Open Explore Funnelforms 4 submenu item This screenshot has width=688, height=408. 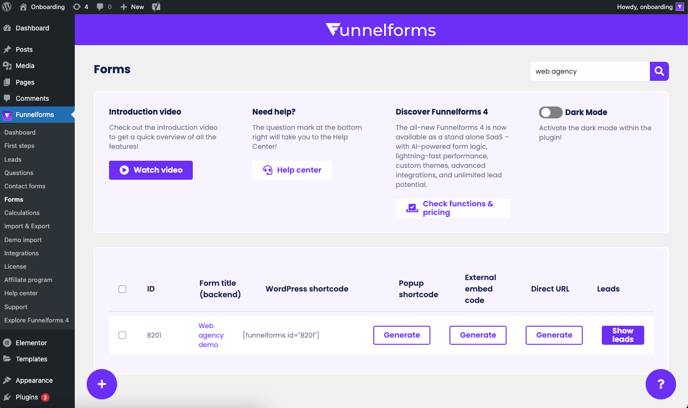[x=36, y=320]
